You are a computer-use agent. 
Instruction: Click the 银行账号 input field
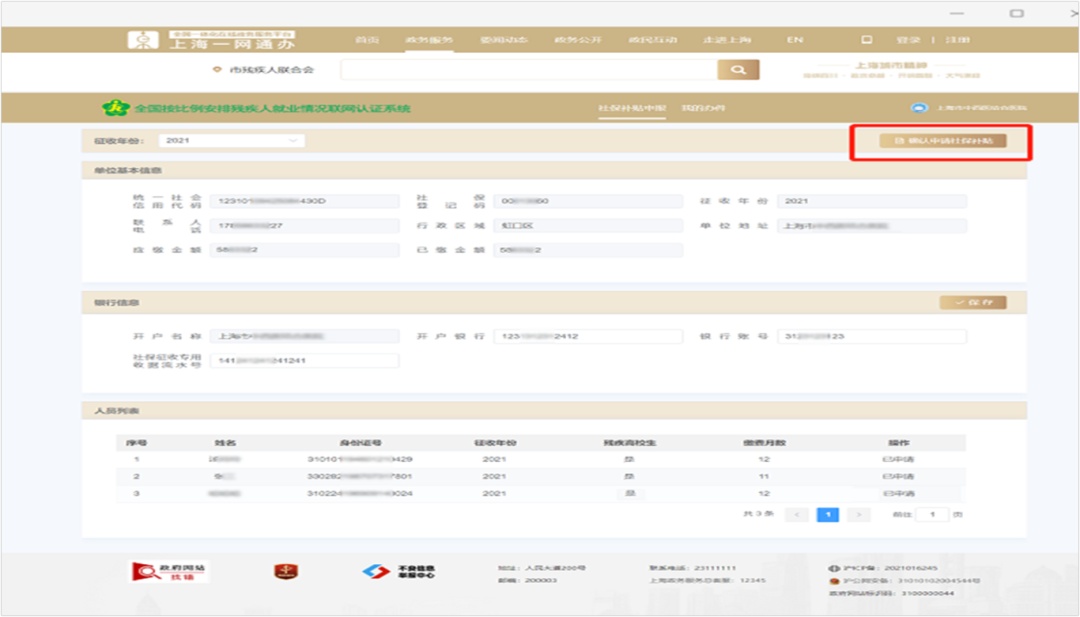pyautogui.click(x=871, y=337)
